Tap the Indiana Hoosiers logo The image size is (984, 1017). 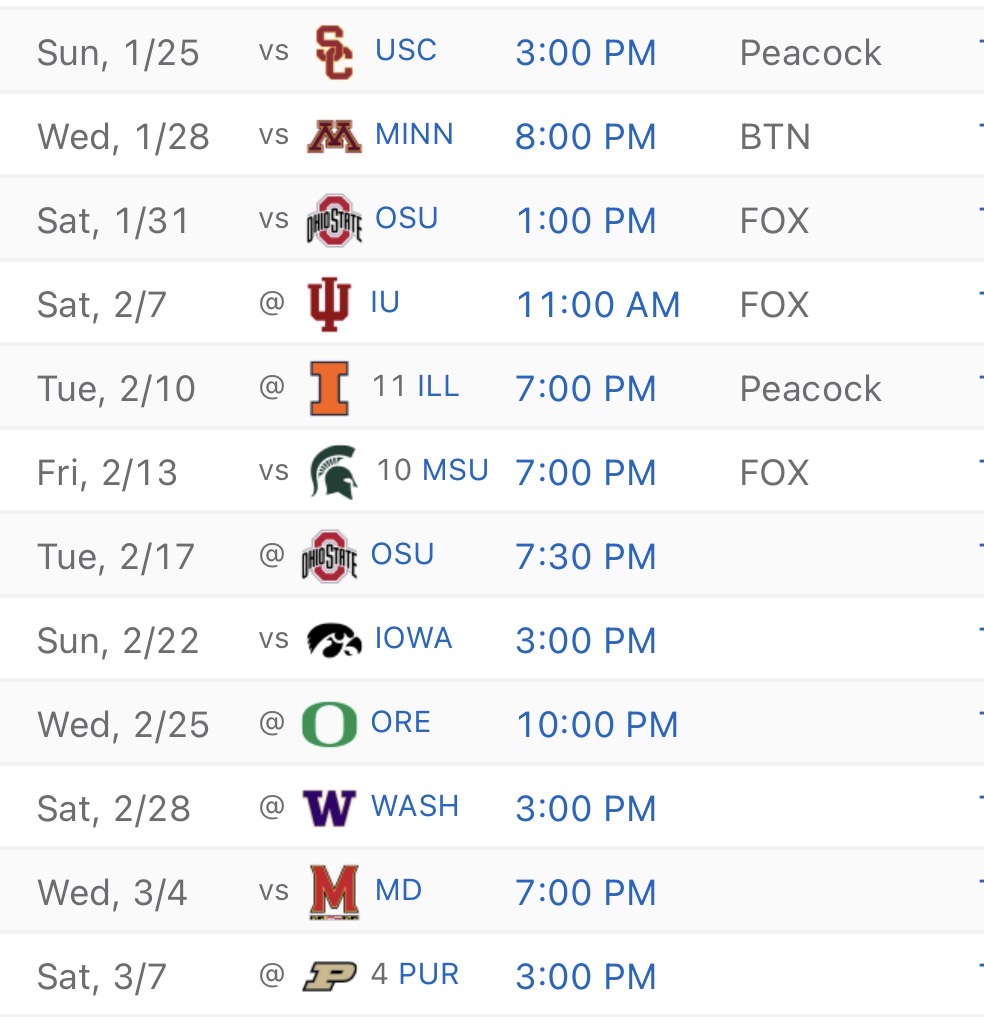pyautogui.click(x=329, y=304)
